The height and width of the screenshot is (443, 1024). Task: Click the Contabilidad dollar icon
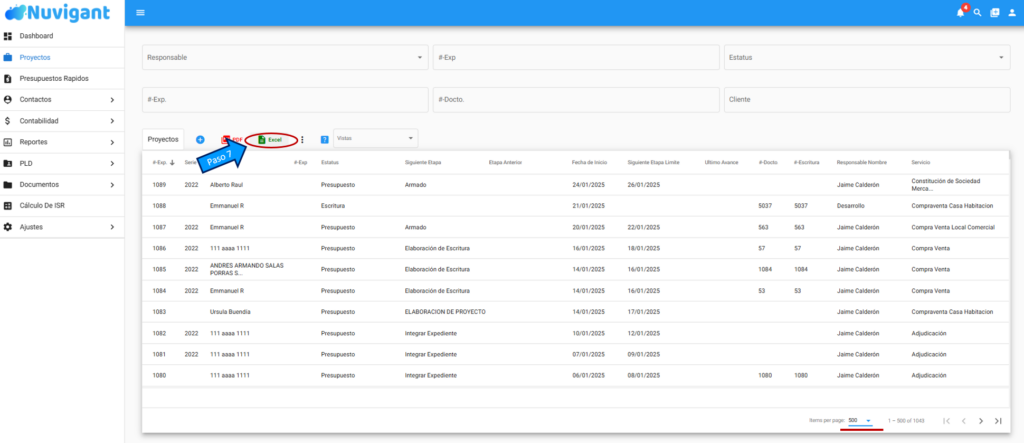pos(8,121)
